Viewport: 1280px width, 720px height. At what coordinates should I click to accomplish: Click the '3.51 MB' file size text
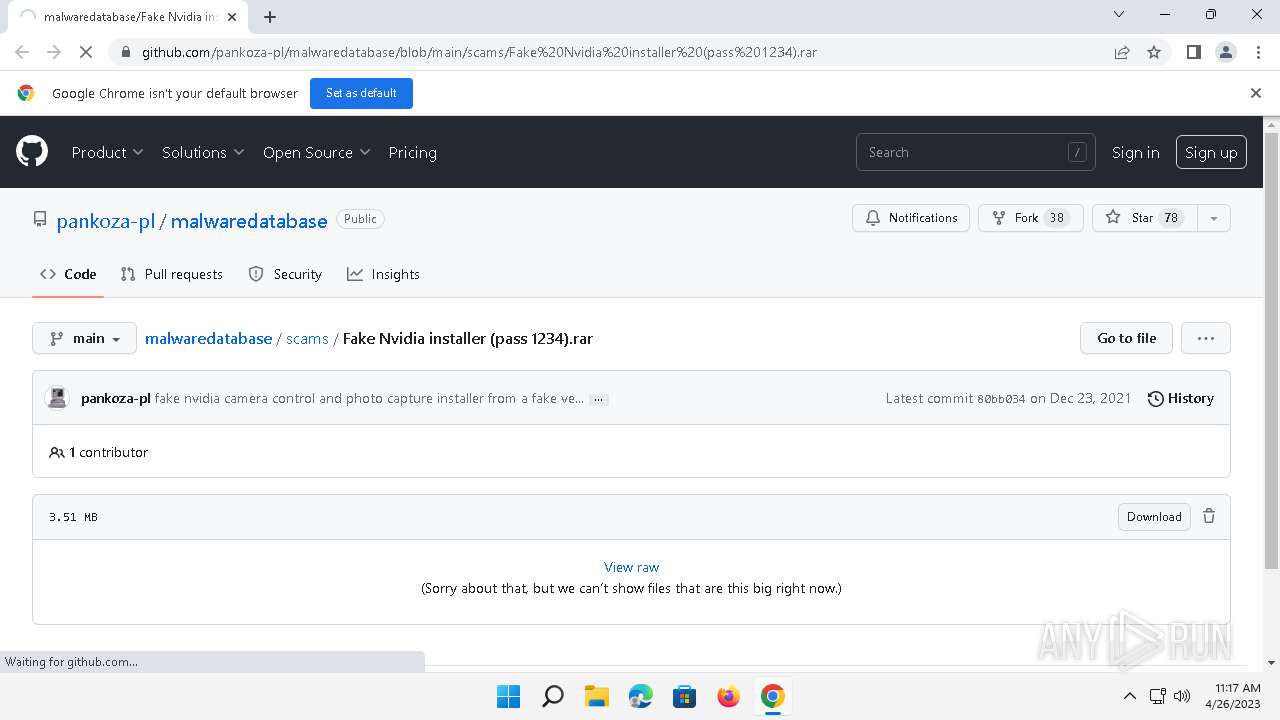[73, 517]
